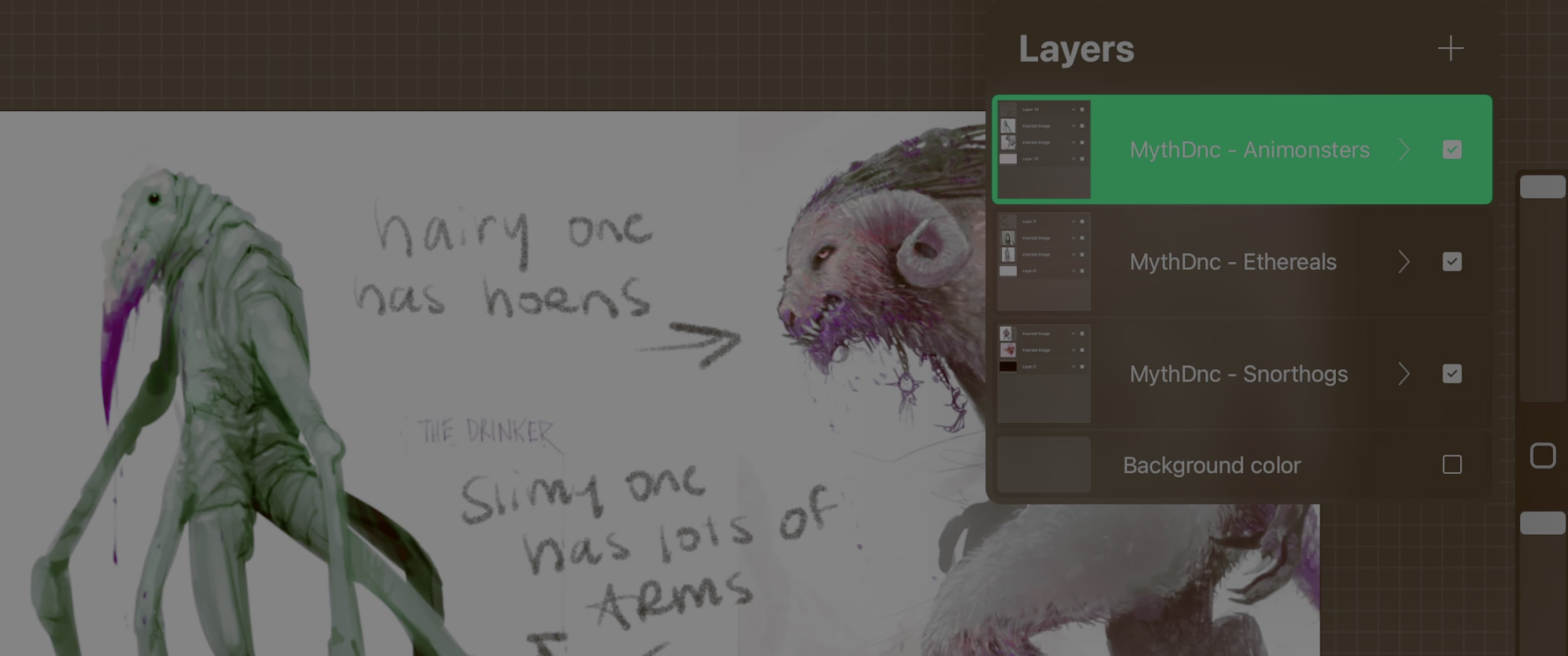
Task: Uncheck visibility of MythDnc - Ethereals group
Action: point(1452,262)
